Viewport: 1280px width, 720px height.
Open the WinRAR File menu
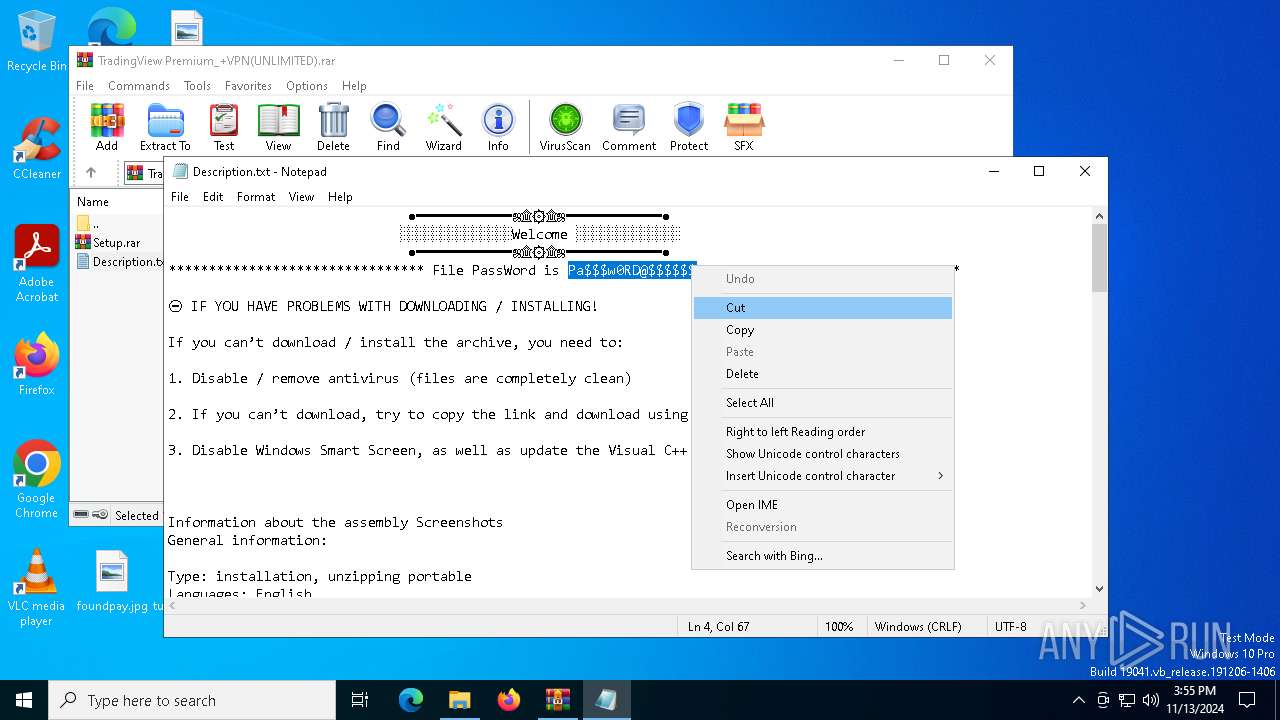(85, 86)
